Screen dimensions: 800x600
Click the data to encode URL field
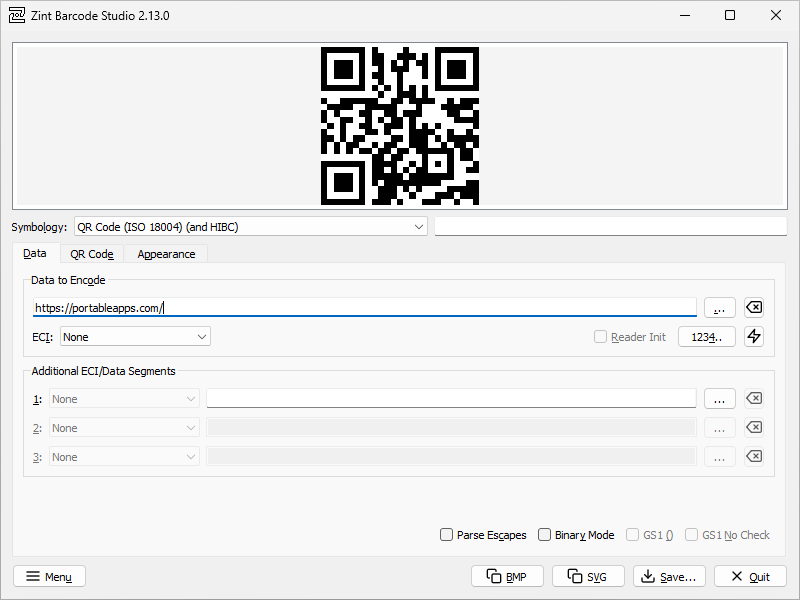click(365, 308)
